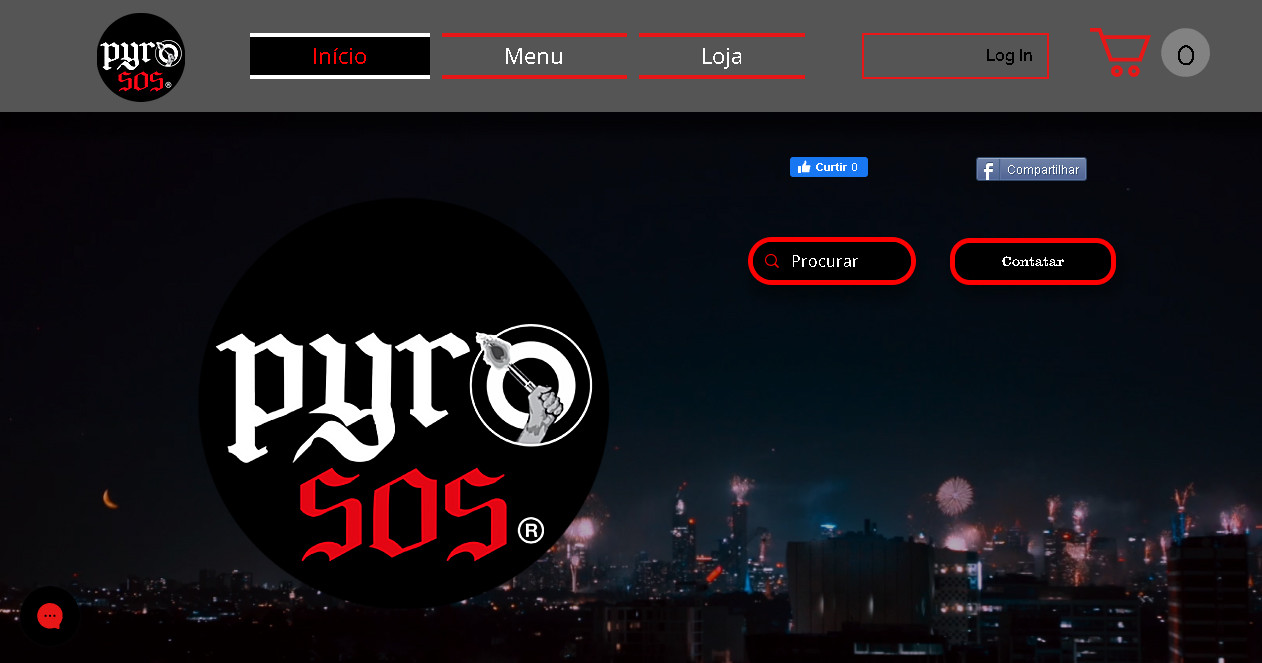Click the Pyro SOS header logo
This screenshot has height=663, width=1262.
(141, 57)
